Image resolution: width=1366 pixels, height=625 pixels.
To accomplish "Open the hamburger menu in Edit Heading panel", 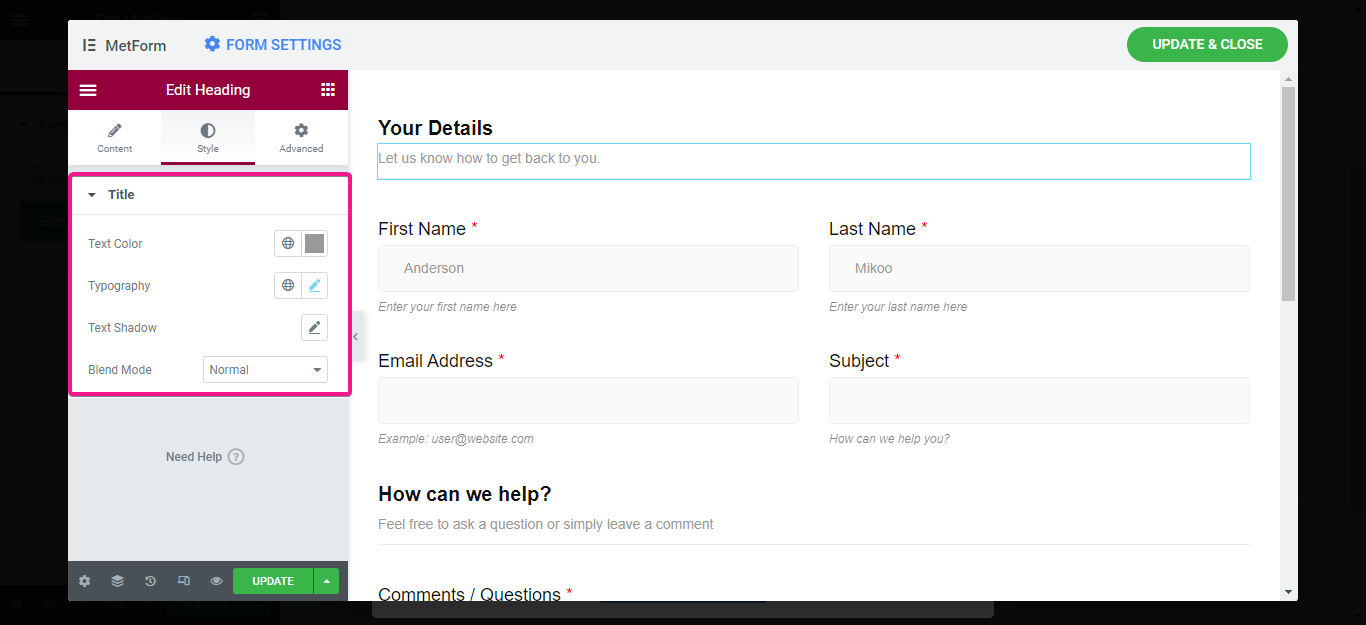I will [x=88, y=90].
